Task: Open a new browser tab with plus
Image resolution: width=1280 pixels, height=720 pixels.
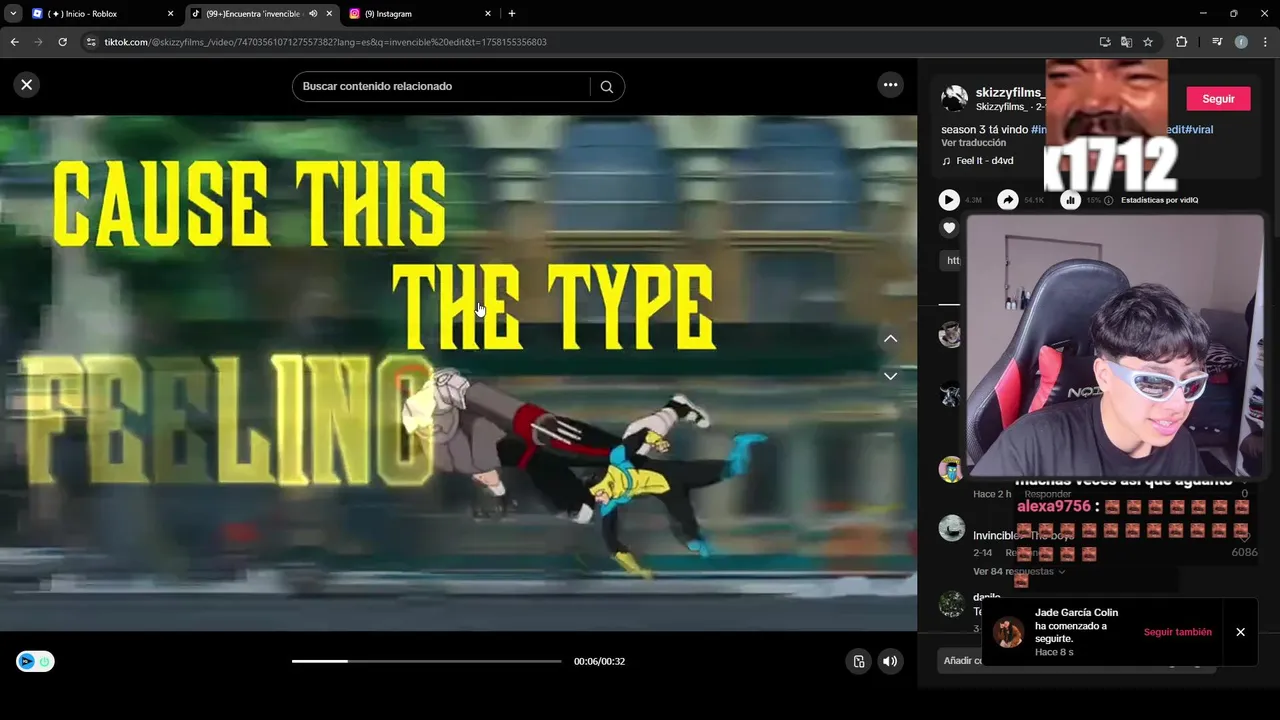Action: tap(512, 14)
